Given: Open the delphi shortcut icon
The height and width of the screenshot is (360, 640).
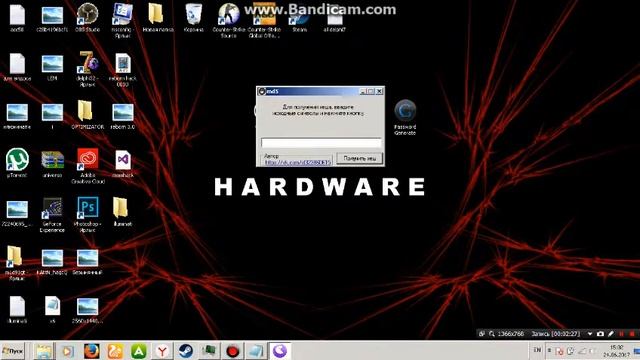Looking at the screenshot, I should click(x=87, y=69).
